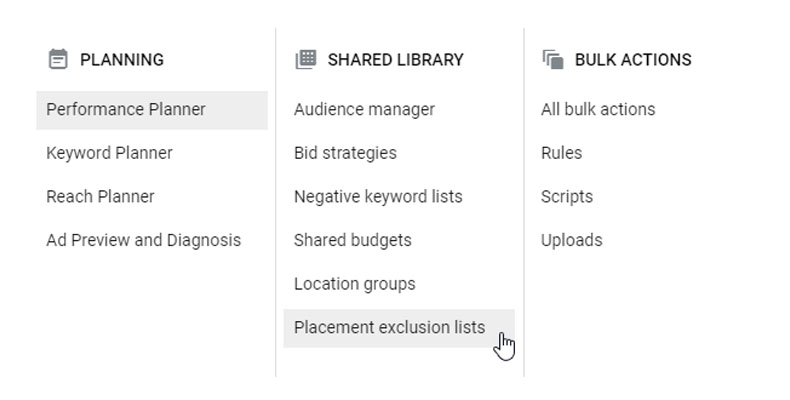The image size is (790, 400).
Task: Click the PLANNING section heading
Action: [122, 60]
